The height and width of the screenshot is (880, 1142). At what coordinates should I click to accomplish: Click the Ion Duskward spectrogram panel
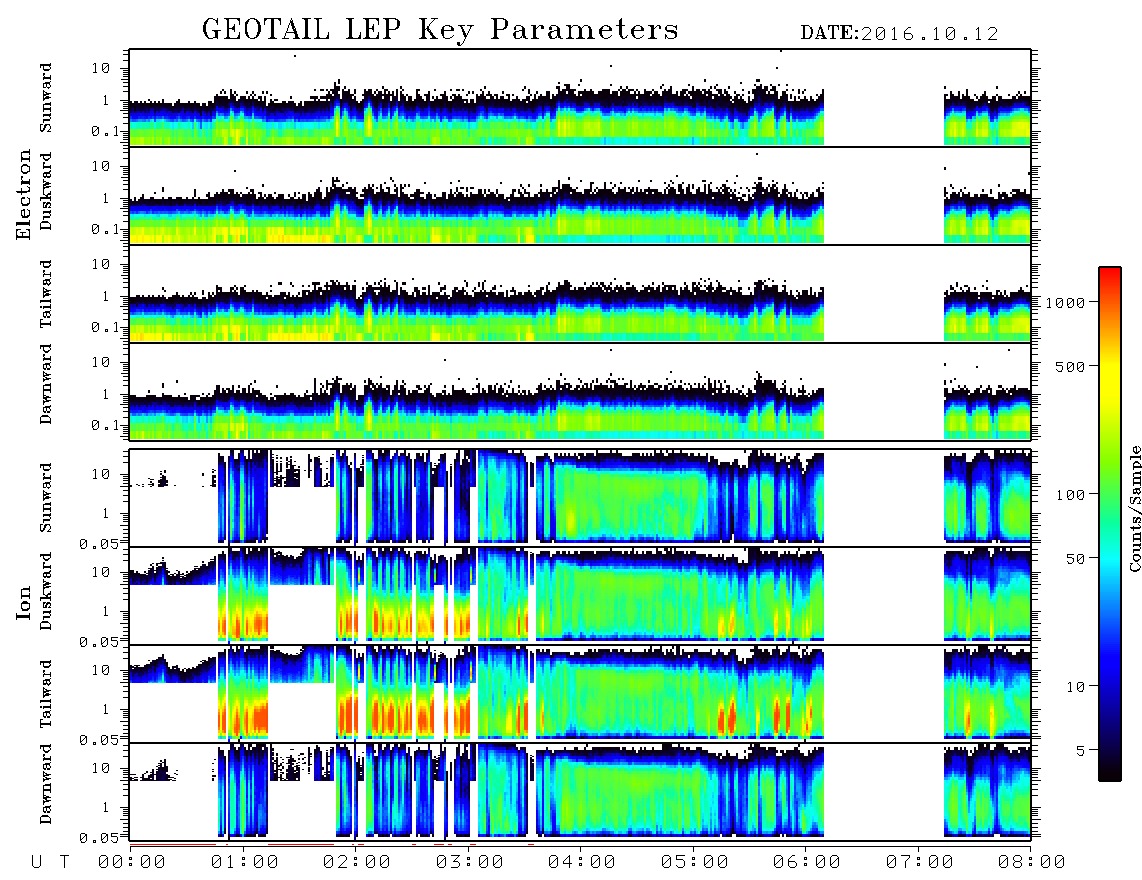tap(580, 595)
